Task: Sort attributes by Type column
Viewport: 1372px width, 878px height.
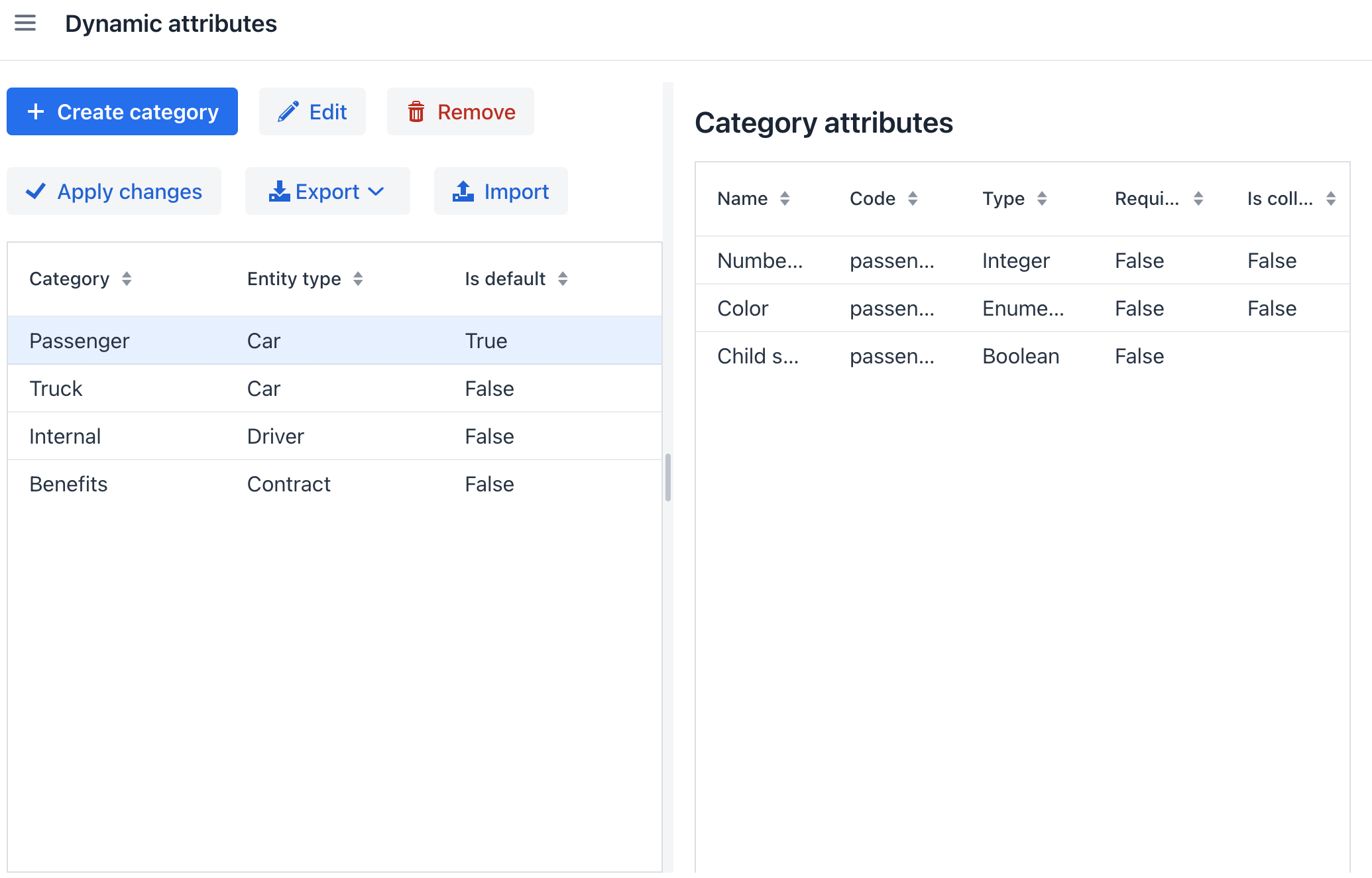Action: tap(1042, 198)
